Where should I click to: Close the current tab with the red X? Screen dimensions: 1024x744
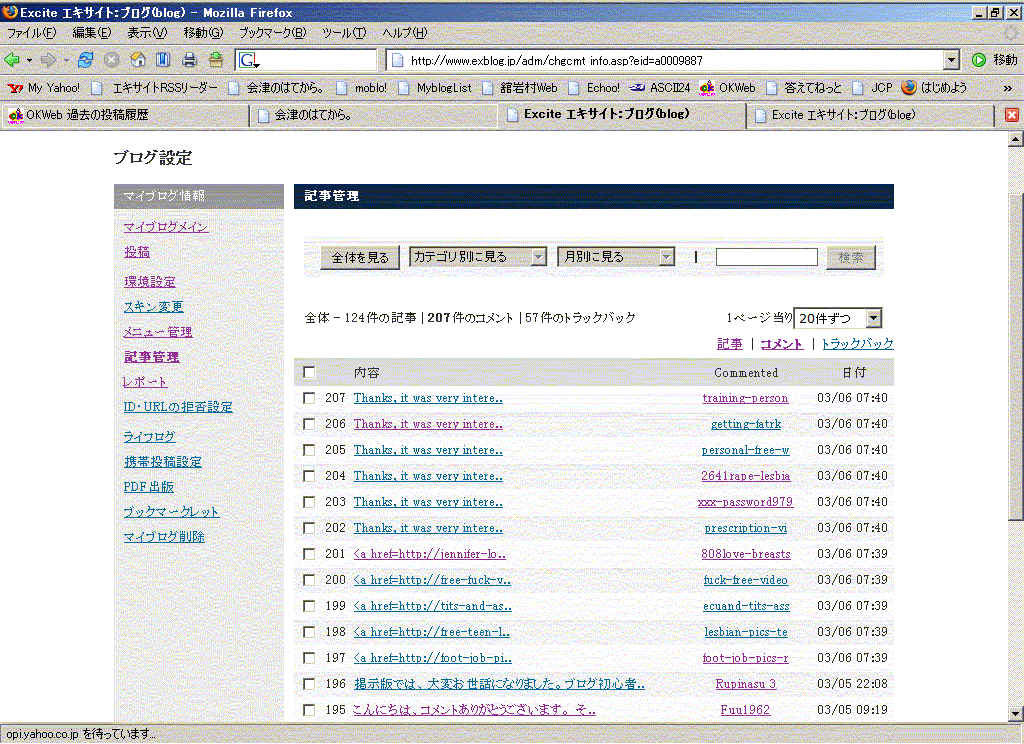coord(1012,115)
